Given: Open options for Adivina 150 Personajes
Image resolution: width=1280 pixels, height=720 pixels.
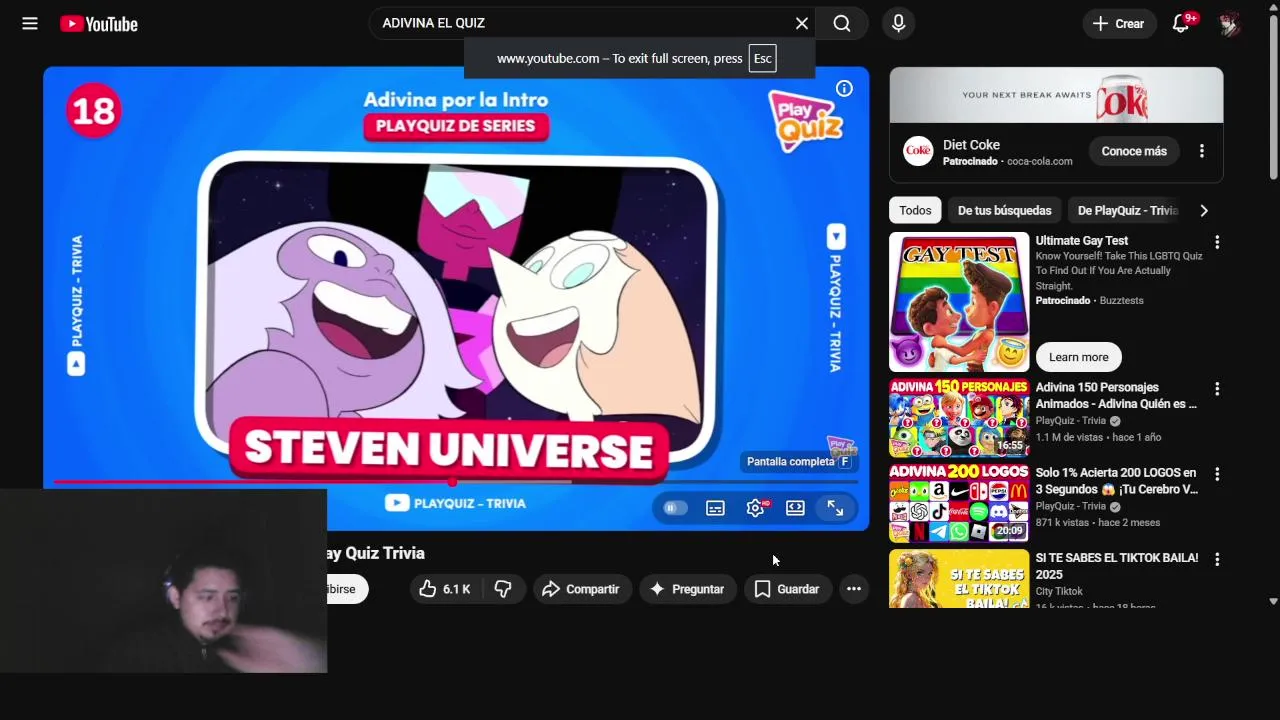Looking at the screenshot, I should click(1217, 389).
